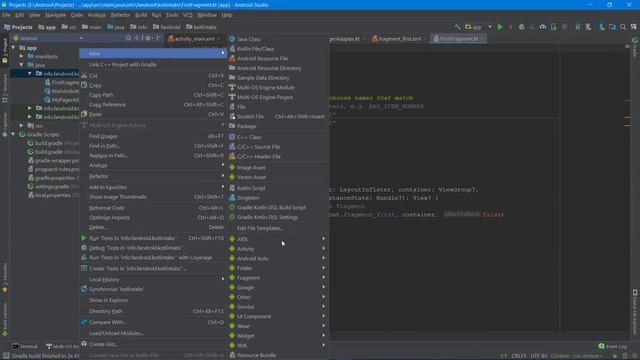The height and width of the screenshot is (360, 640).
Task: Collapse the java folder node
Action: tap(21, 65)
